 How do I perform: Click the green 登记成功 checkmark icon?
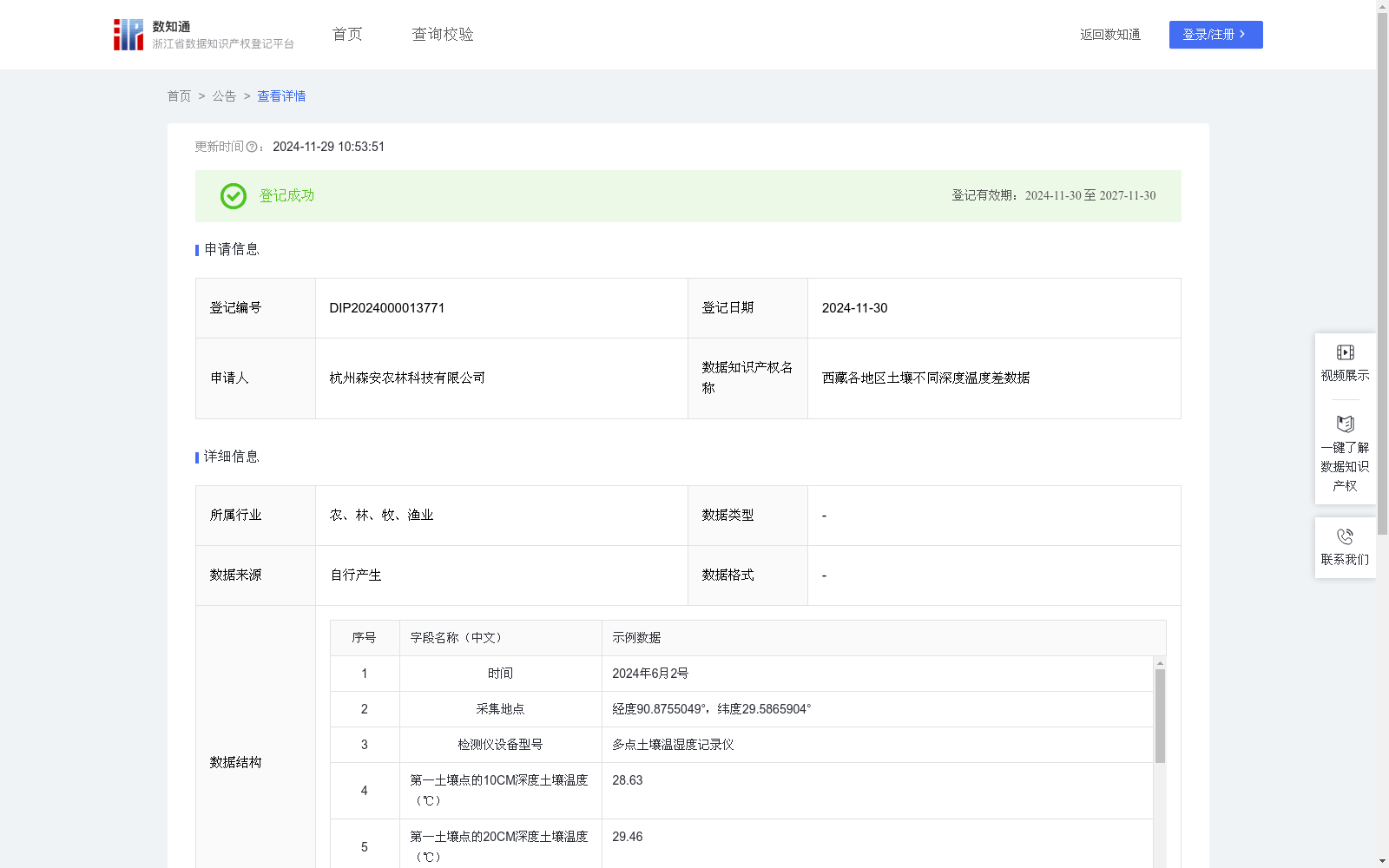[234, 196]
